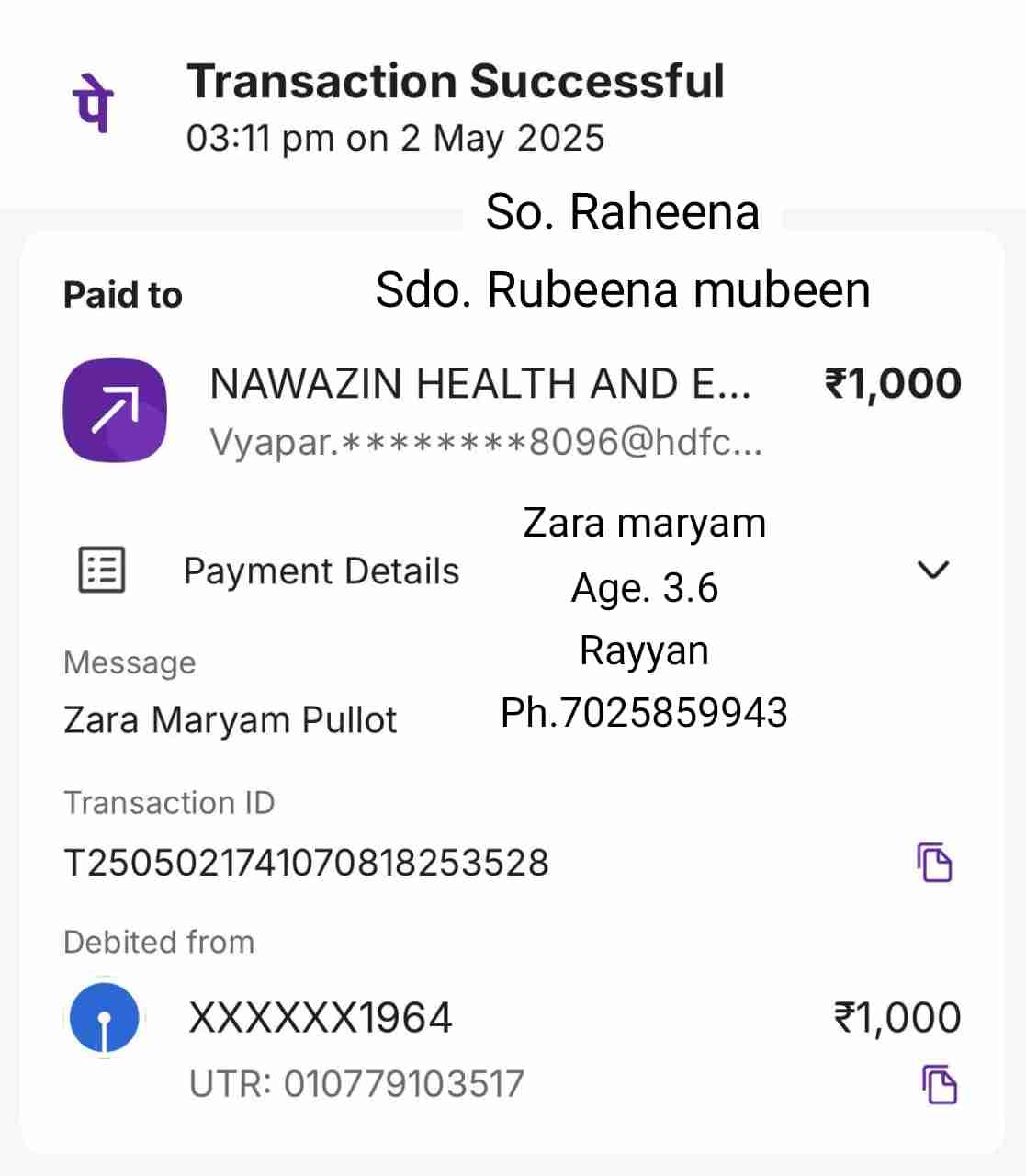Tap the debited account XXXXXX1964

(321, 1018)
